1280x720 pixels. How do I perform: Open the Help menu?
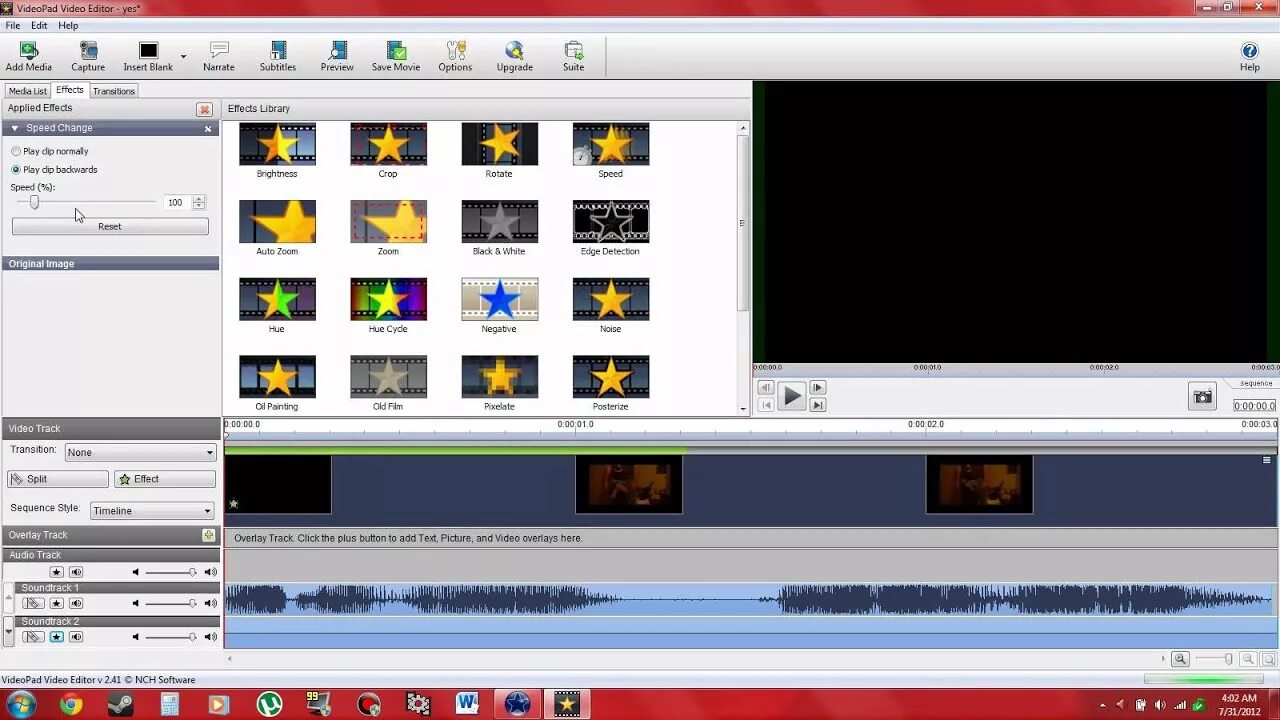point(68,26)
